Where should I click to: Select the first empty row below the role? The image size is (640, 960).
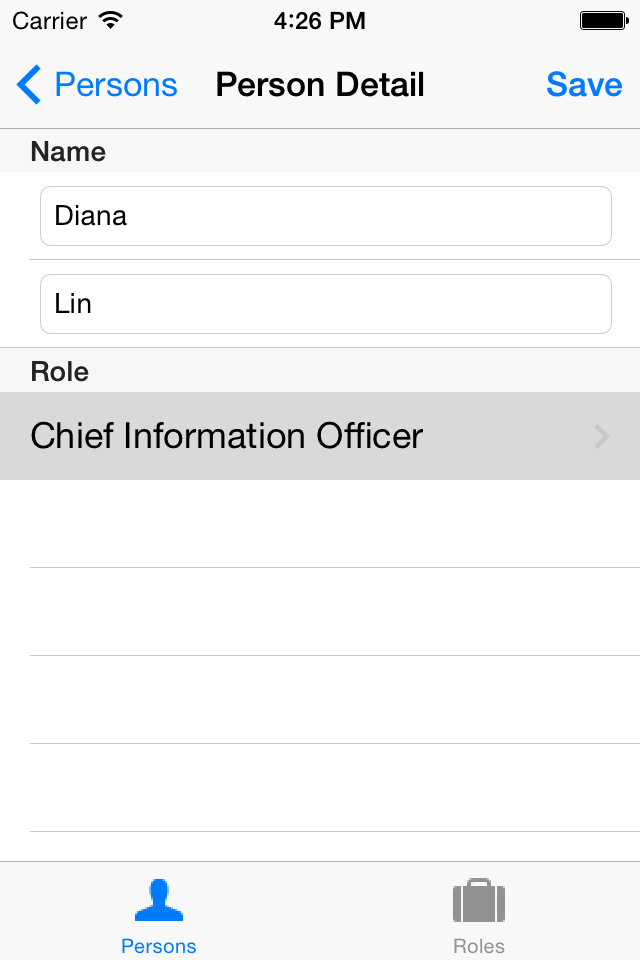coord(320,523)
